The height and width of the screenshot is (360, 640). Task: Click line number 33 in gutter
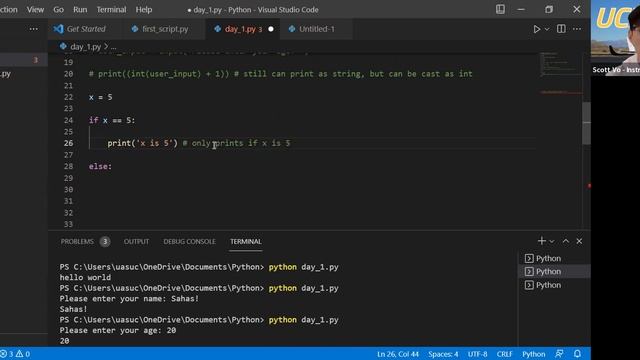pyautogui.click(x=68, y=224)
